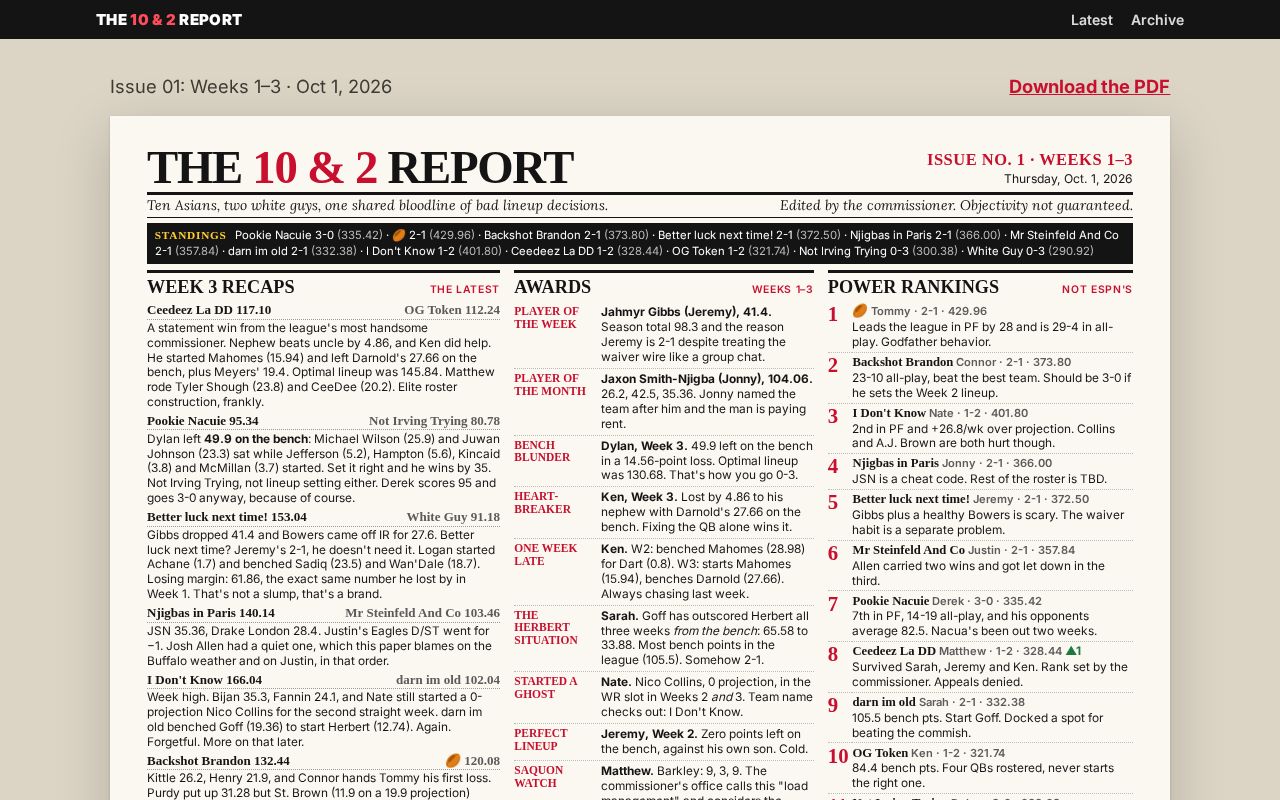Click the 'Pookie Nacuie 95.34' recap header
1280x800 pixels.
[203, 421]
